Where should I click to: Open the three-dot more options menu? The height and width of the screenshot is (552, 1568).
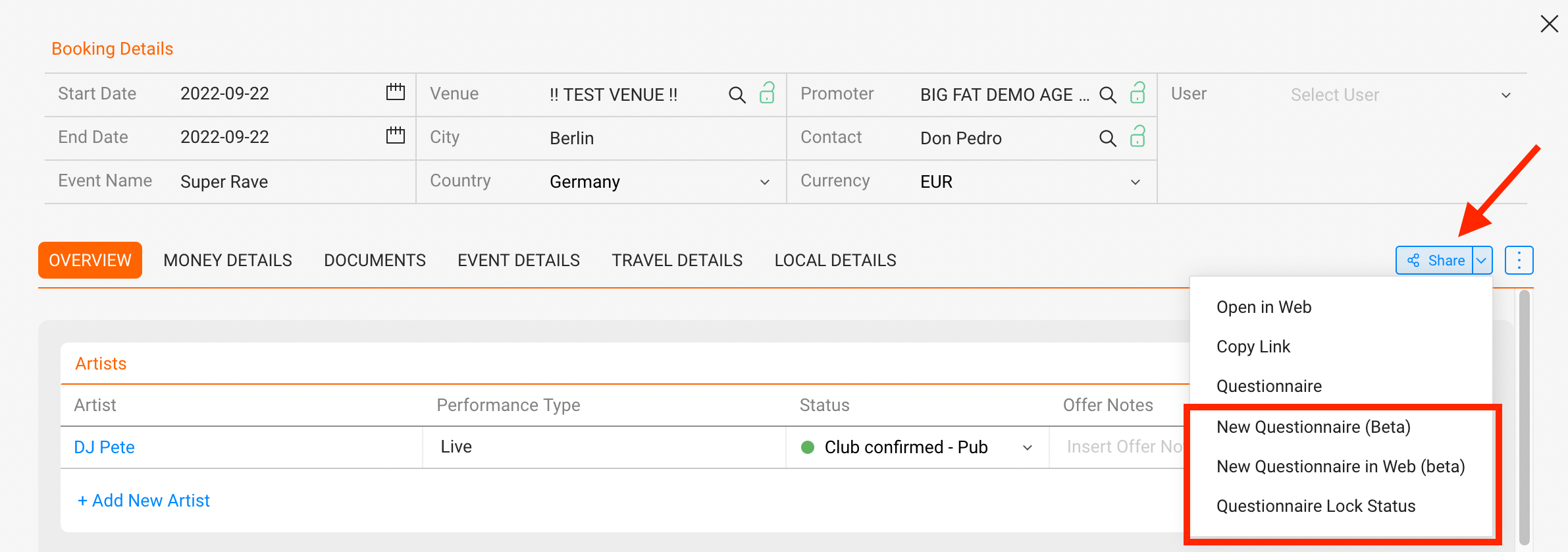(x=1519, y=260)
